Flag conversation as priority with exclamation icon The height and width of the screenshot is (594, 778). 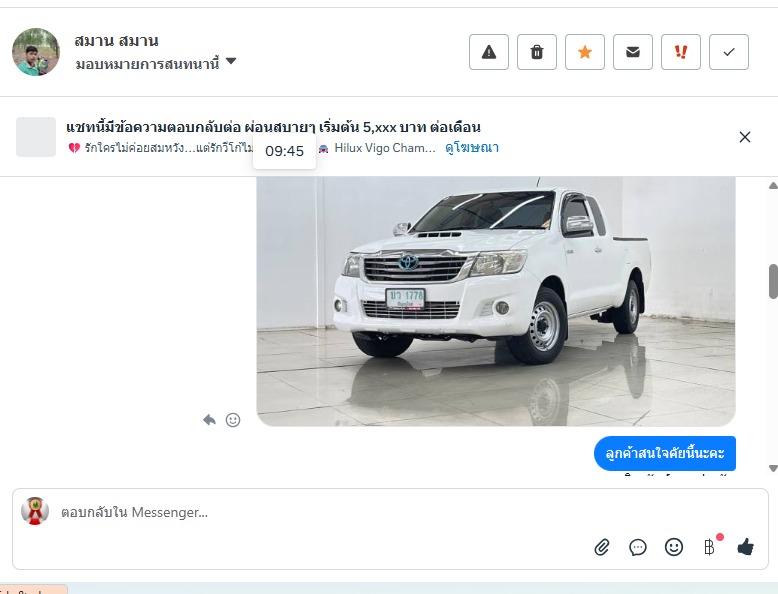pos(681,52)
